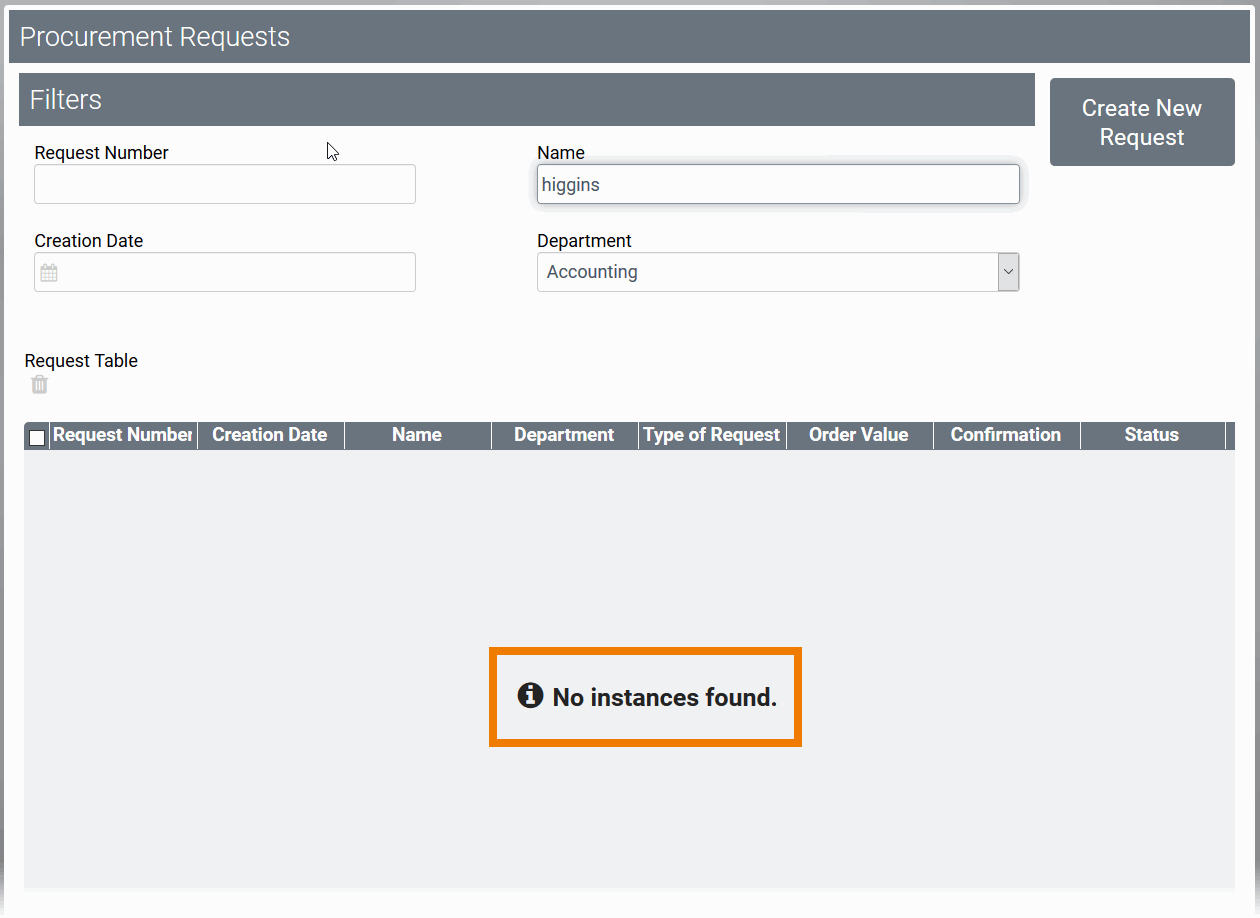Click the No instances found message
The width and height of the screenshot is (1260, 918).
point(664,698)
